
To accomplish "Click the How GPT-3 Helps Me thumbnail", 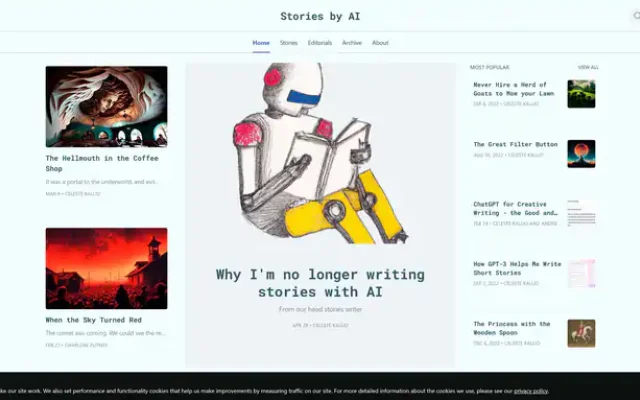I will point(581,273).
